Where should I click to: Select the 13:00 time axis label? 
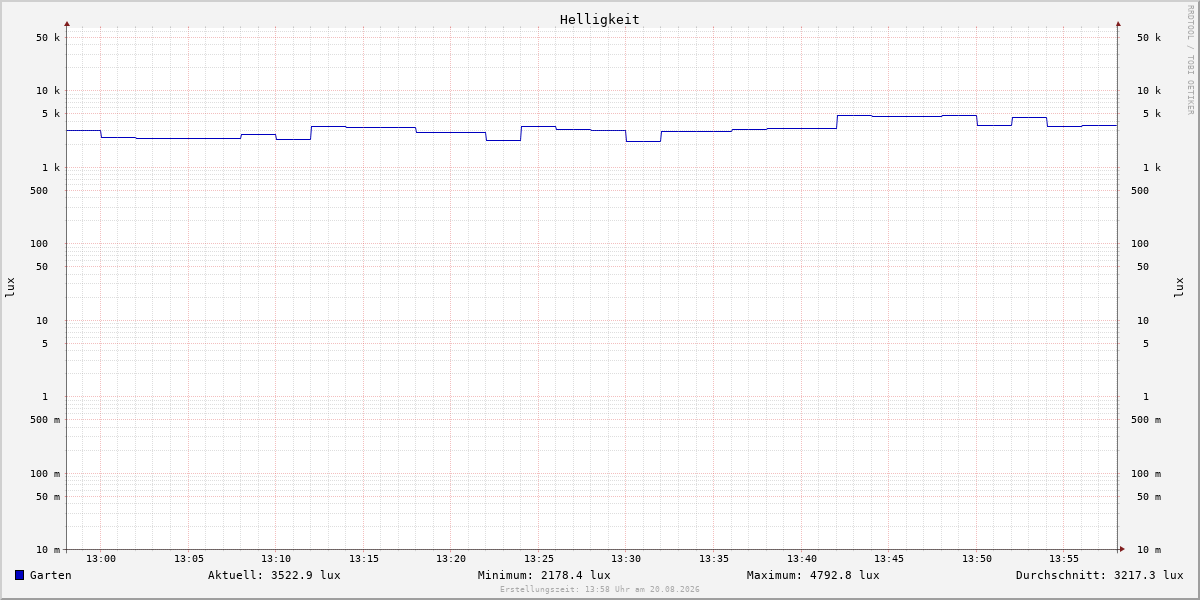101,559
